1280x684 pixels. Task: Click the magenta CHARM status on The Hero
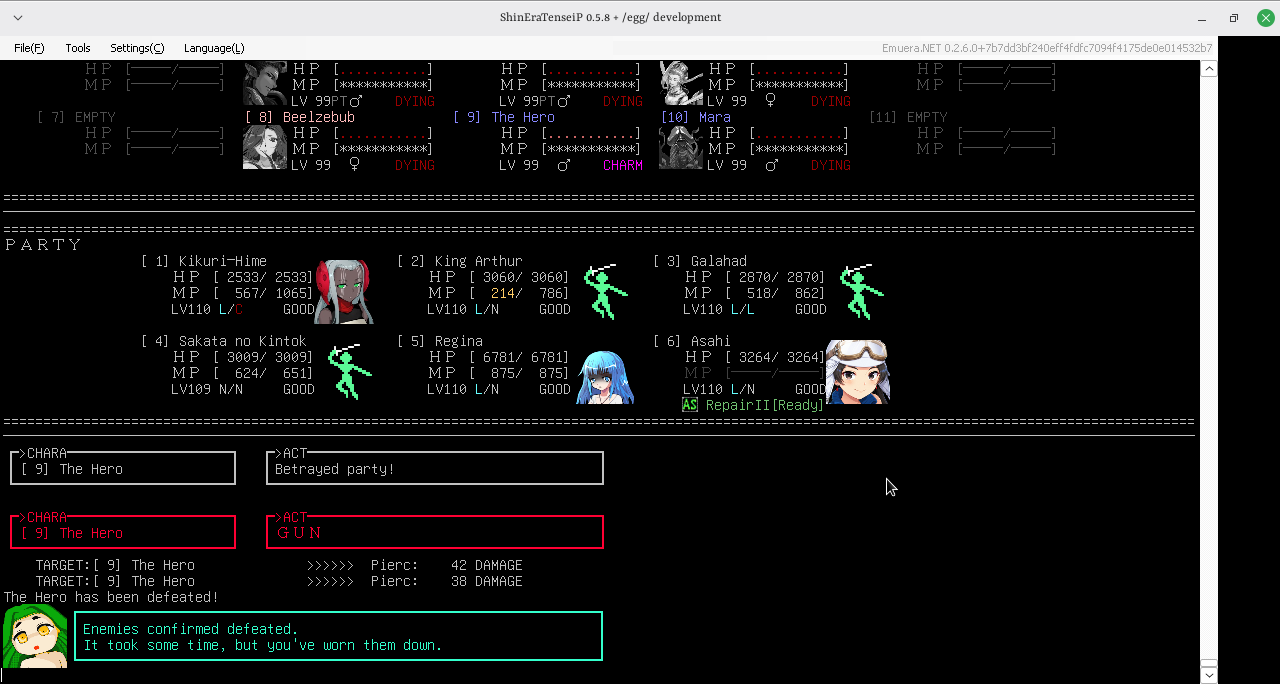point(623,165)
